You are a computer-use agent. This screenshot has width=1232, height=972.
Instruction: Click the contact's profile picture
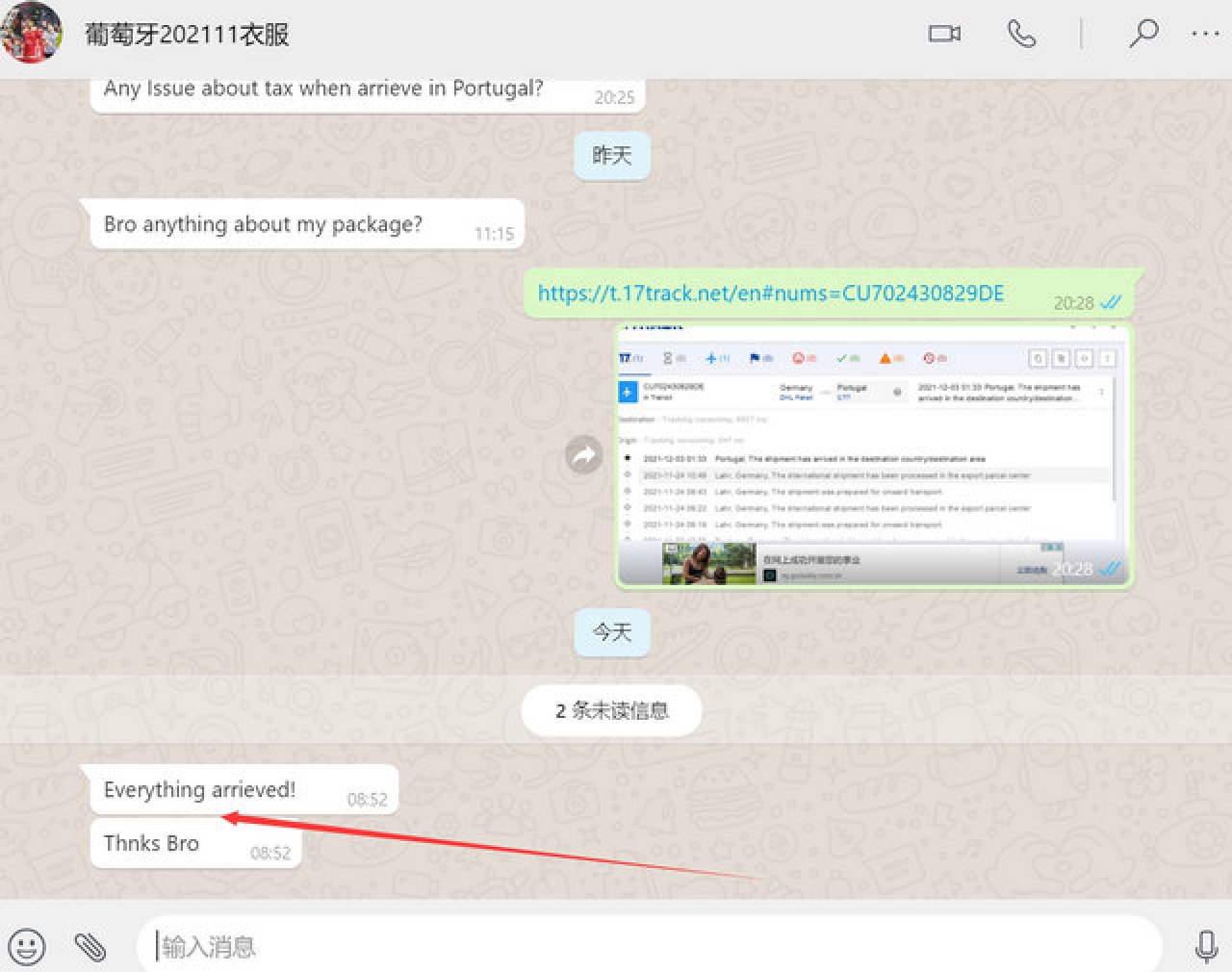pos(31,33)
